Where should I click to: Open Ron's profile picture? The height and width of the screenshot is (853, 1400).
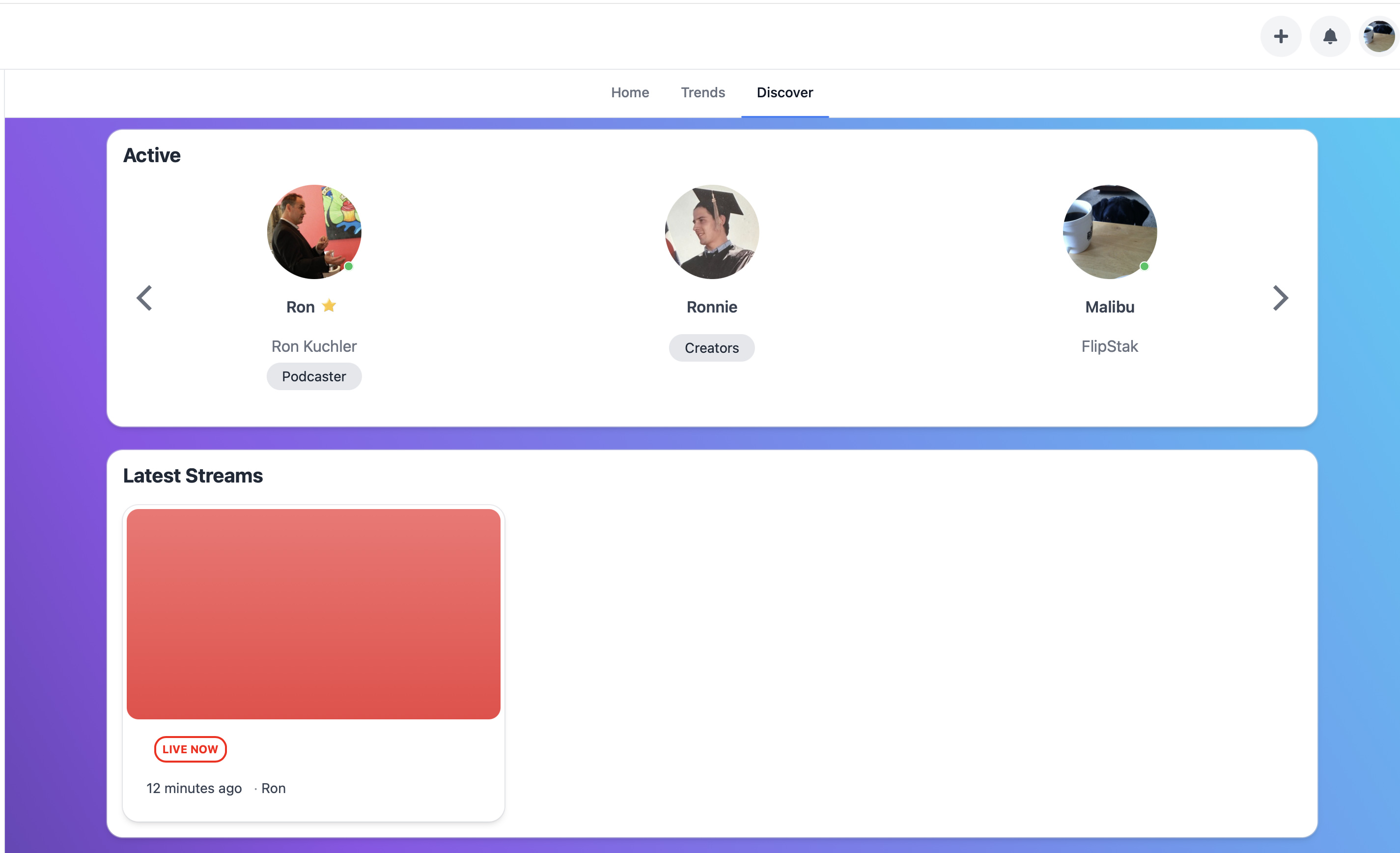(314, 232)
